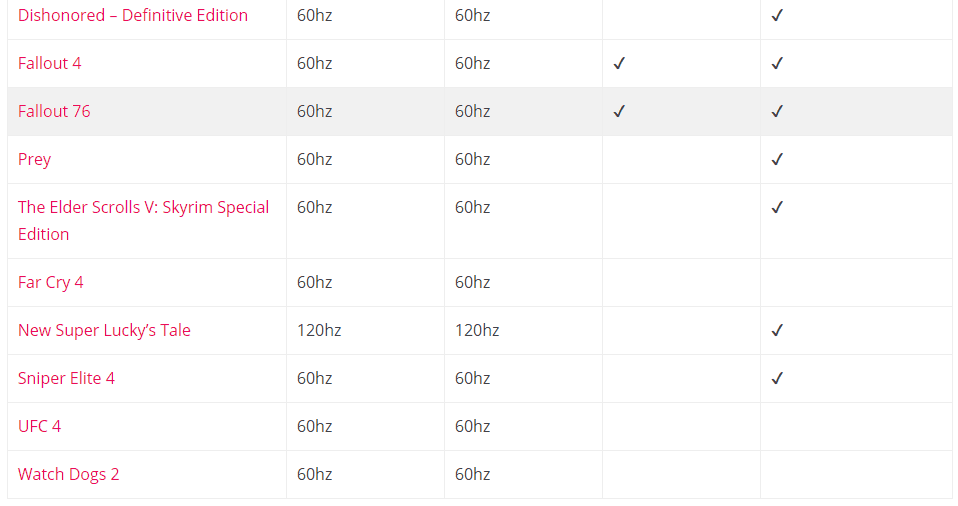
Task: Click the Sniper Elite 4 link
Action: point(66,378)
